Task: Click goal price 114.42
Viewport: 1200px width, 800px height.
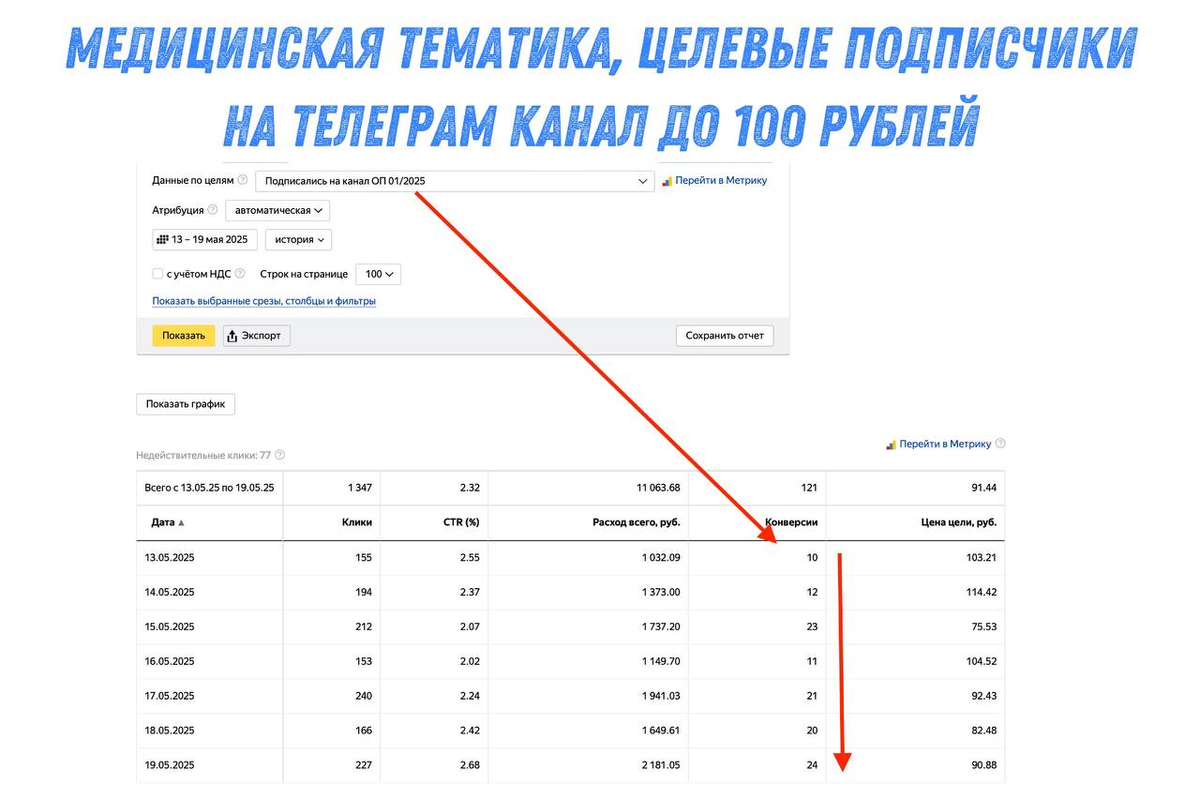Action: [980, 592]
